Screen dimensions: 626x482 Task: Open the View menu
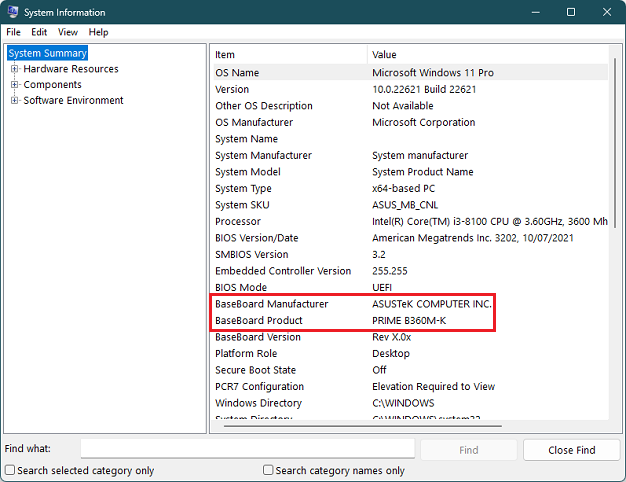(x=68, y=32)
